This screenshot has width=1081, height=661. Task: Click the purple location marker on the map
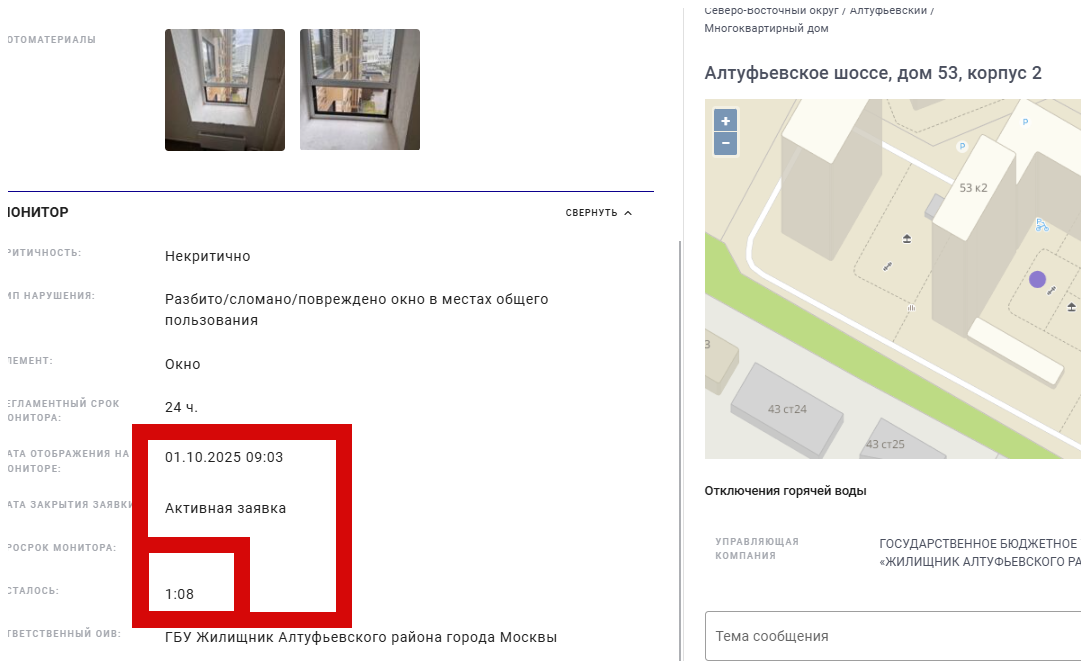(1037, 279)
